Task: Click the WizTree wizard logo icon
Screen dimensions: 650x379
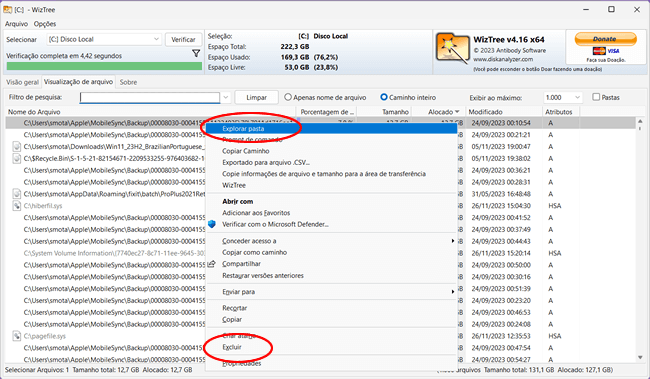Action: click(452, 49)
